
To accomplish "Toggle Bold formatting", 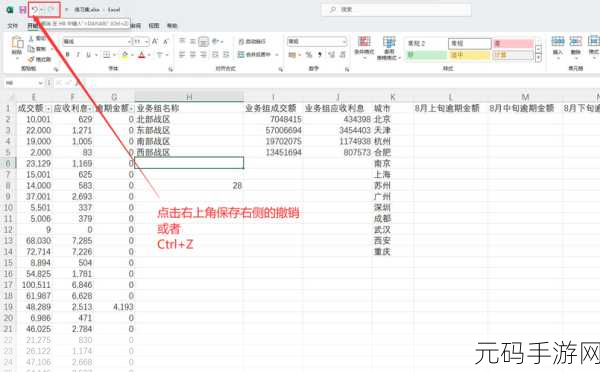I will coord(68,55).
